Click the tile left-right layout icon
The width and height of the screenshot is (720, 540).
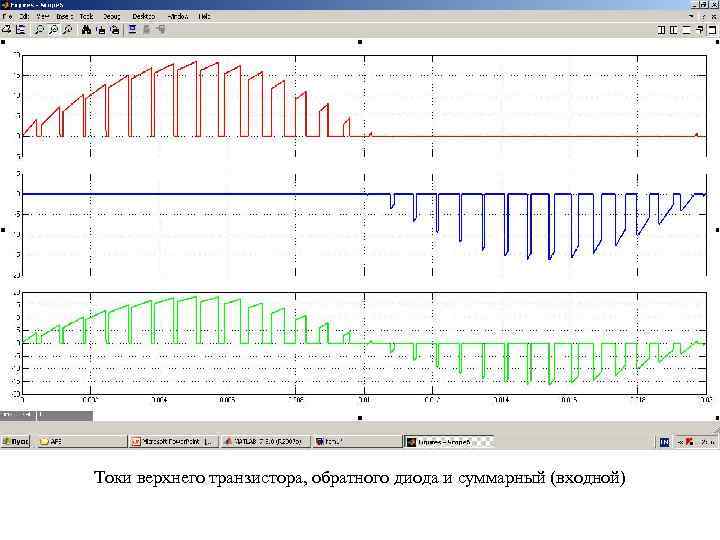click(662, 30)
